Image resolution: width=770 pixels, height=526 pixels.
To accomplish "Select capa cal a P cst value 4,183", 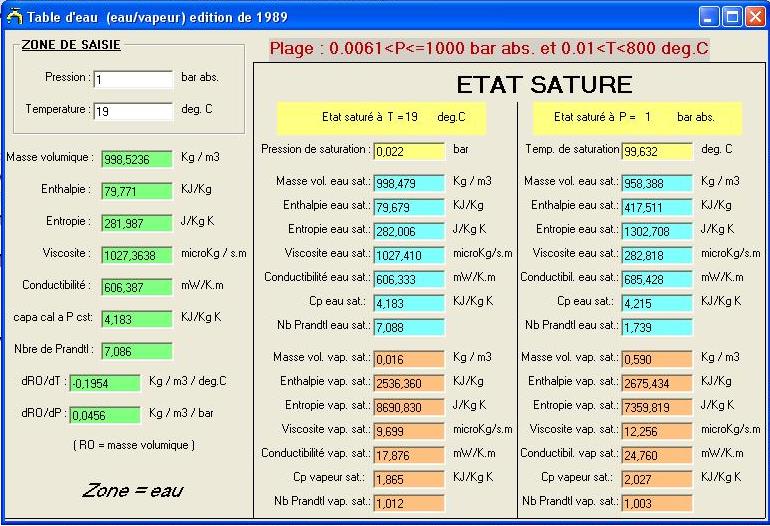I will 137,319.
